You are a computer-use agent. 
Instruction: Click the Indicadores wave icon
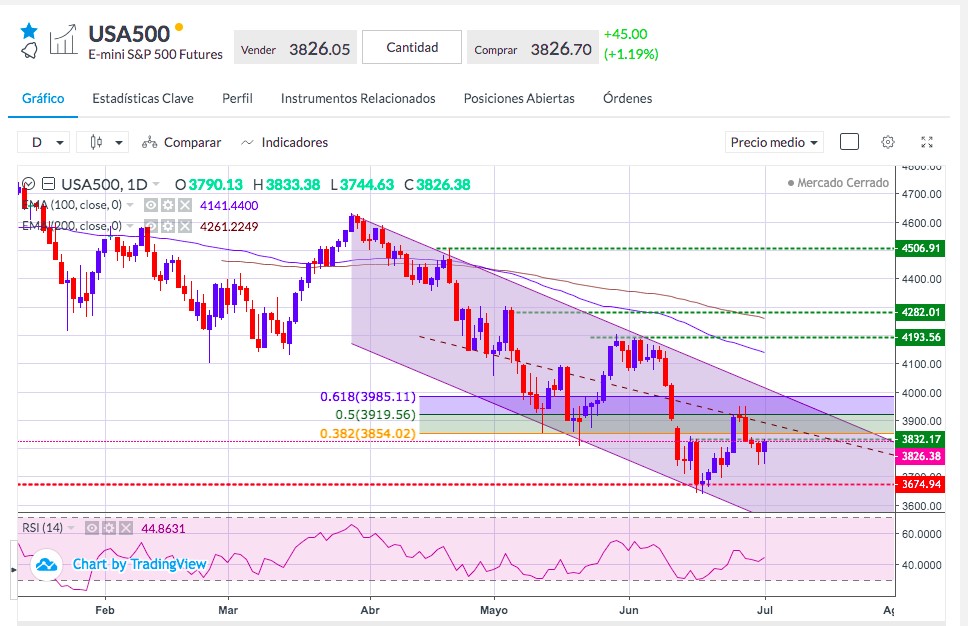(247, 143)
